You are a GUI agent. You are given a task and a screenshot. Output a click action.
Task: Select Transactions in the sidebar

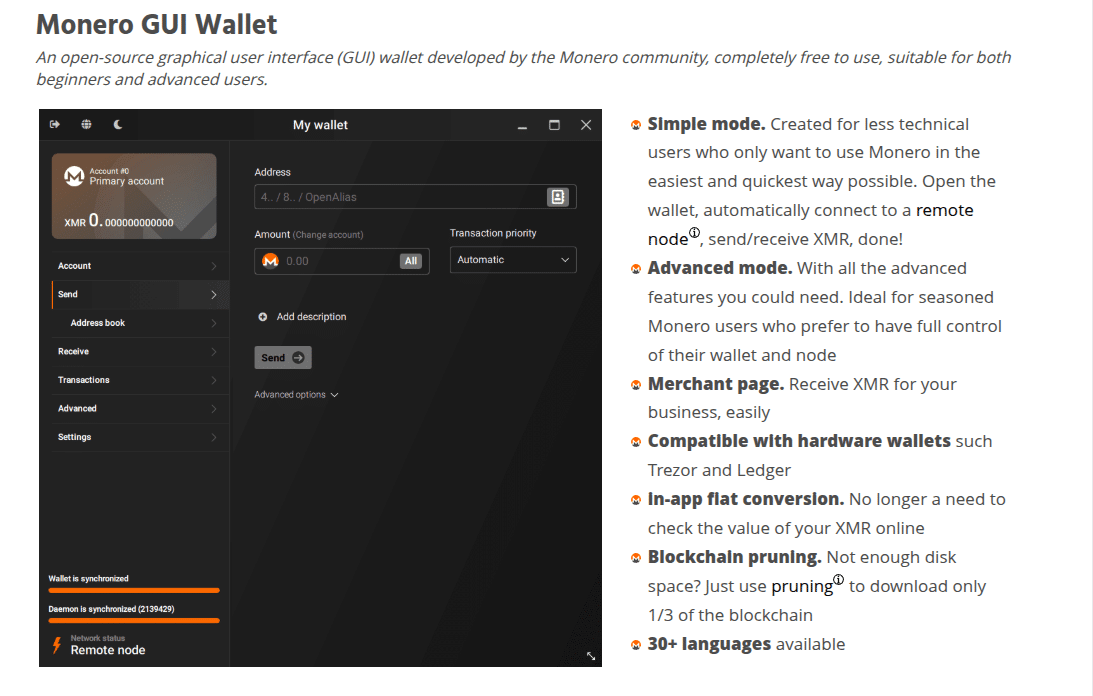pos(84,380)
